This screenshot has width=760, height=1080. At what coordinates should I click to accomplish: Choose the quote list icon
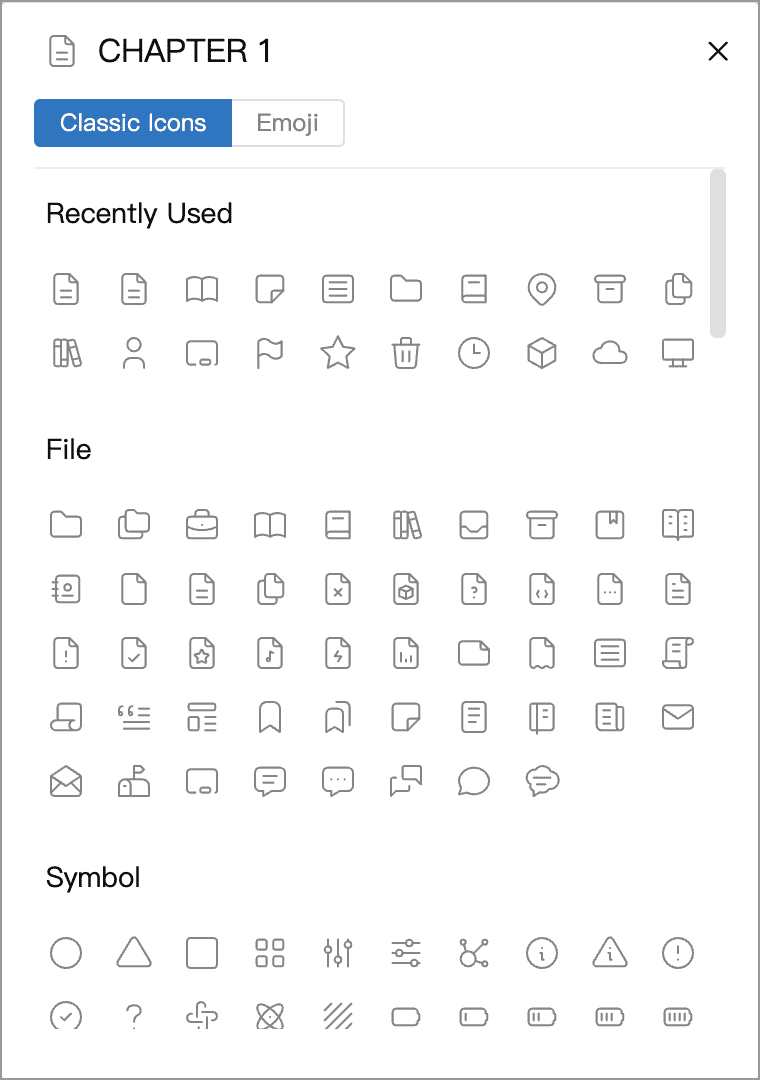point(134,717)
